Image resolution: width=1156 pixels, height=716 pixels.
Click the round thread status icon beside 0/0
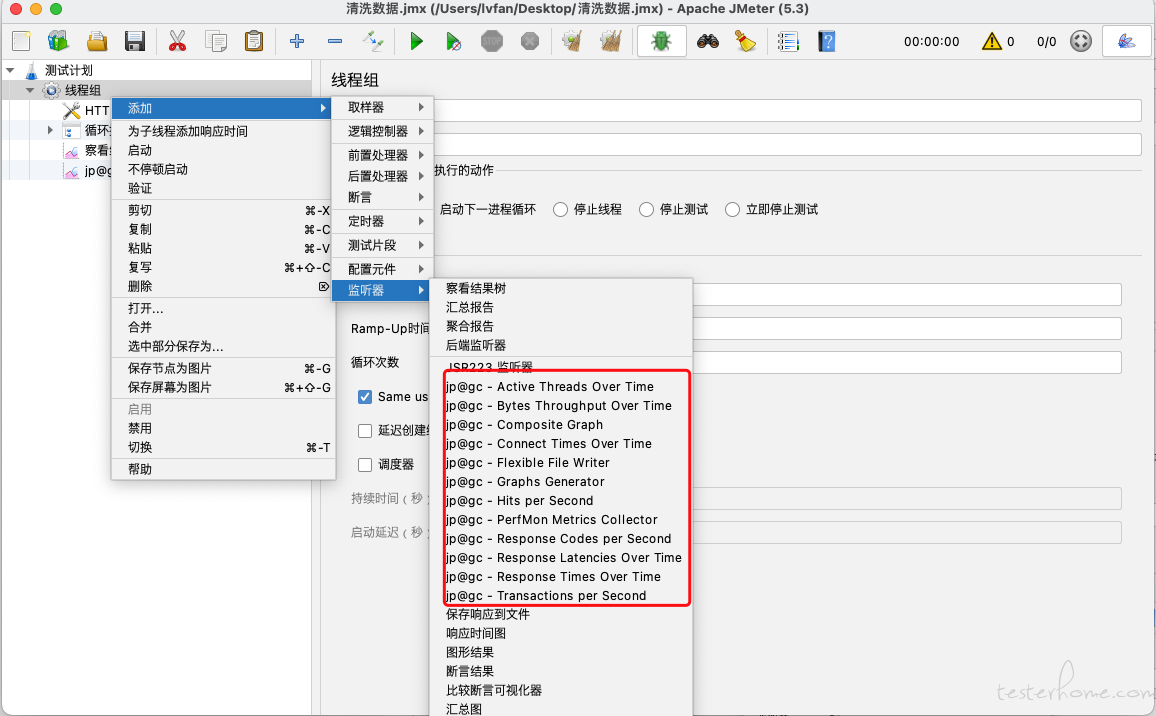[1081, 41]
